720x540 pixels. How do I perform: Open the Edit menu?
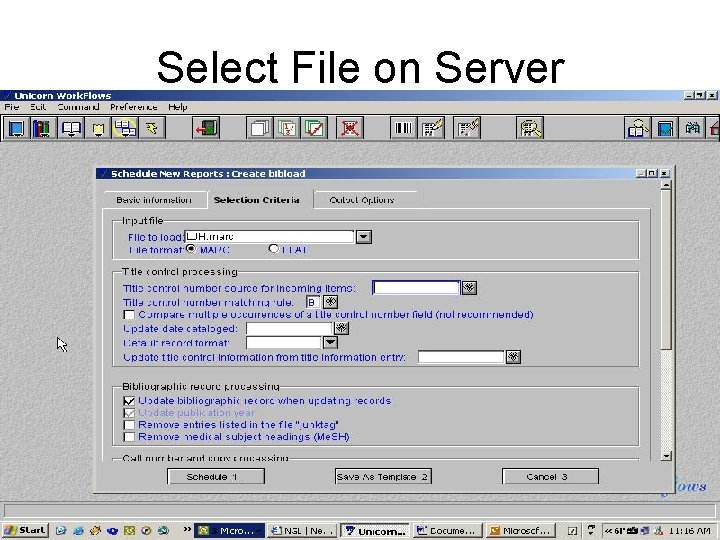pos(38,107)
